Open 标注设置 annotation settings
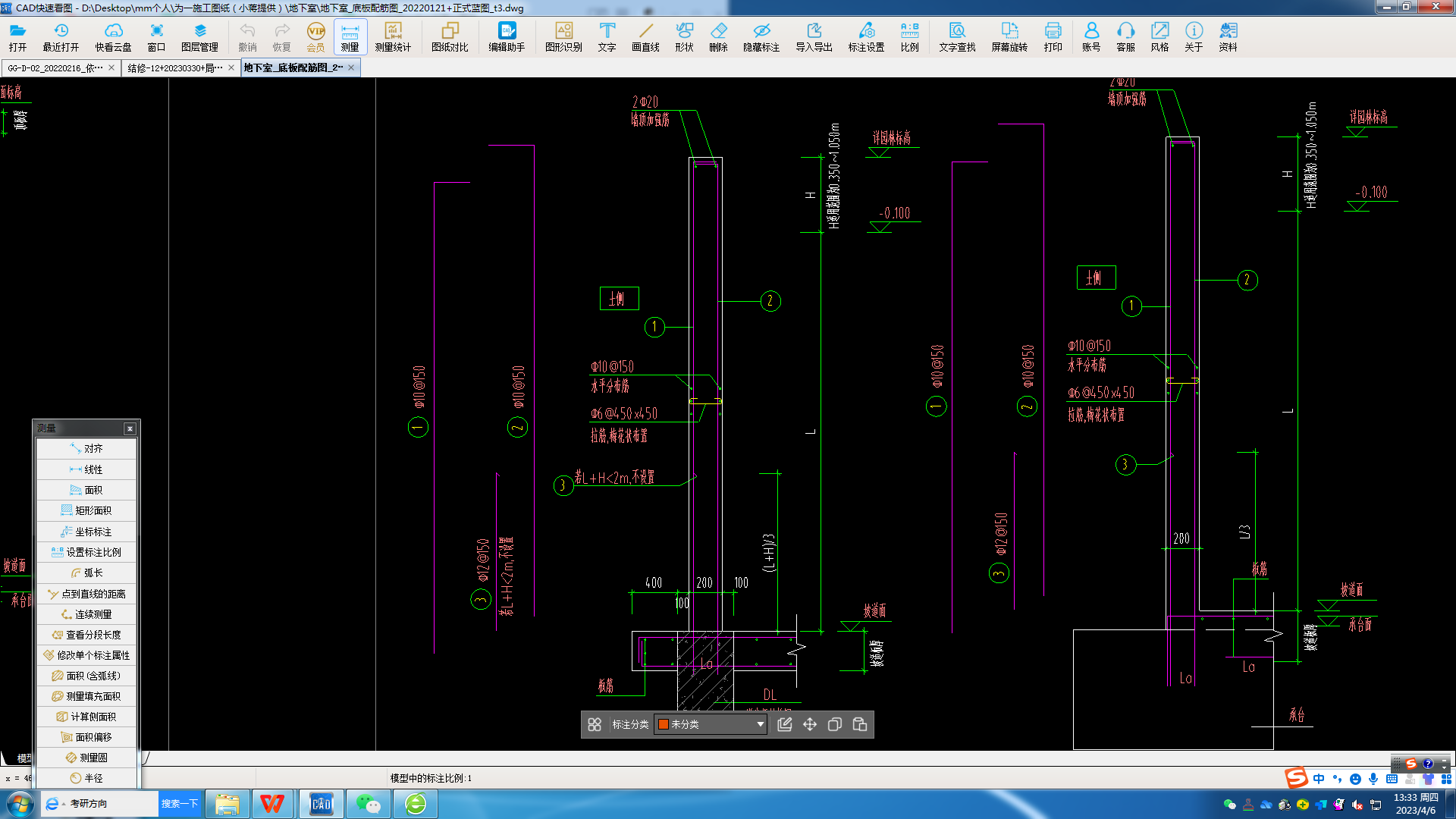 click(x=866, y=36)
